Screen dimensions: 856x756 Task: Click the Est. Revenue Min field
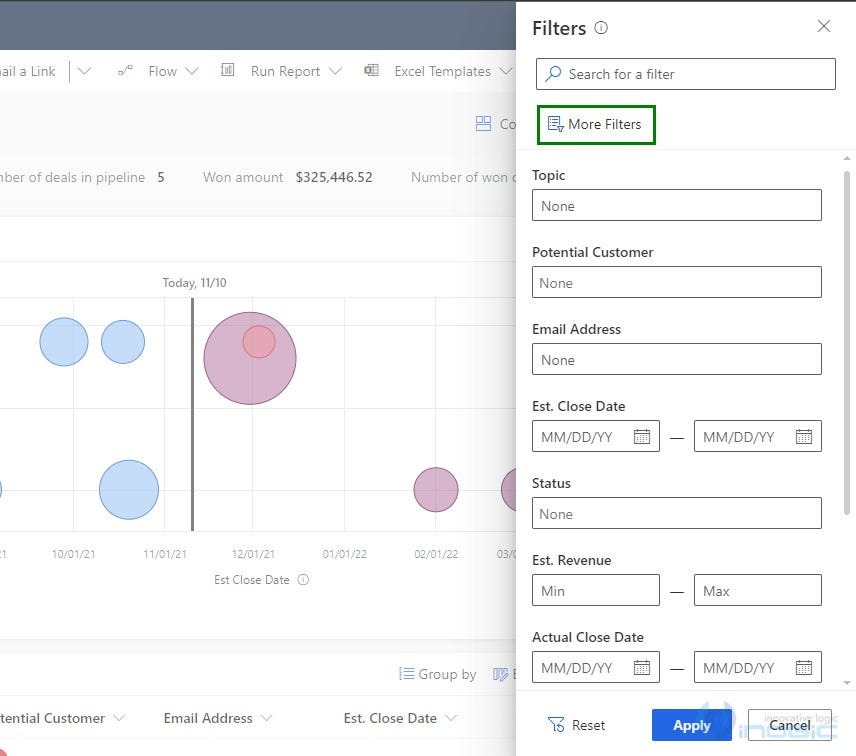[x=596, y=590]
